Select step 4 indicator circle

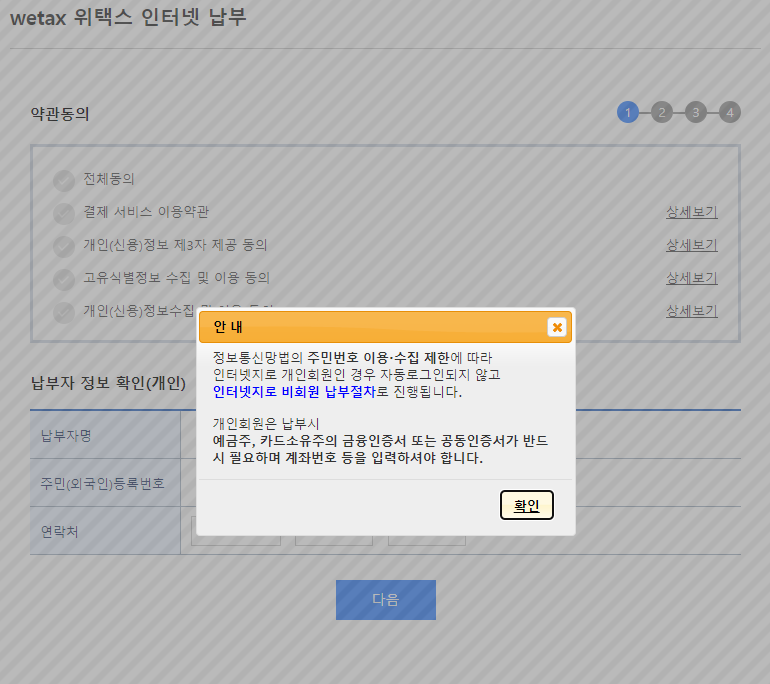730,112
